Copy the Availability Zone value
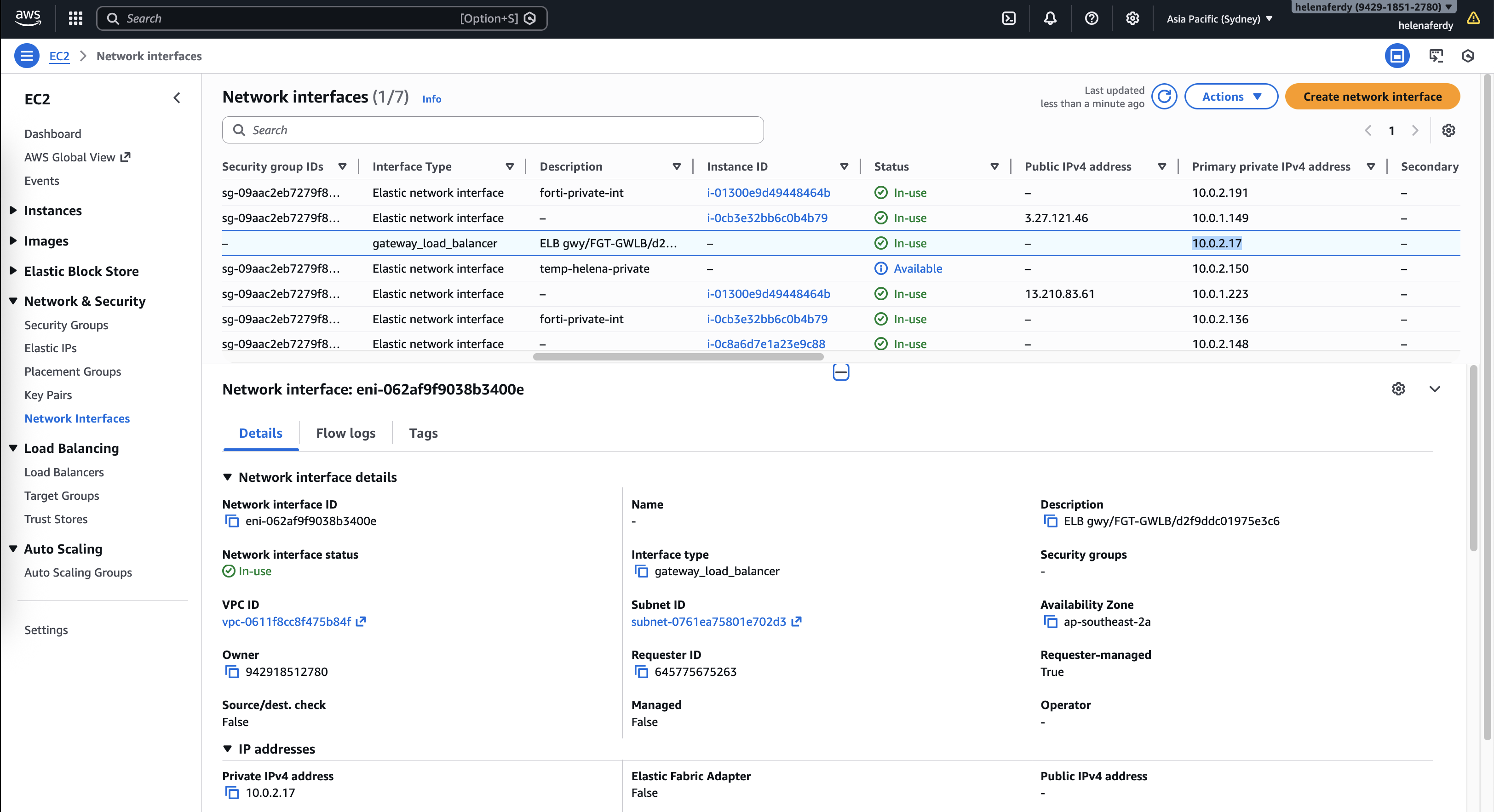The width and height of the screenshot is (1494, 812). tap(1050, 622)
